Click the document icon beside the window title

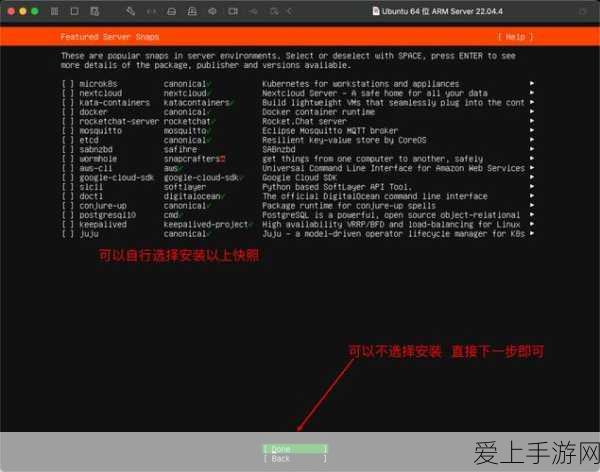coord(376,11)
